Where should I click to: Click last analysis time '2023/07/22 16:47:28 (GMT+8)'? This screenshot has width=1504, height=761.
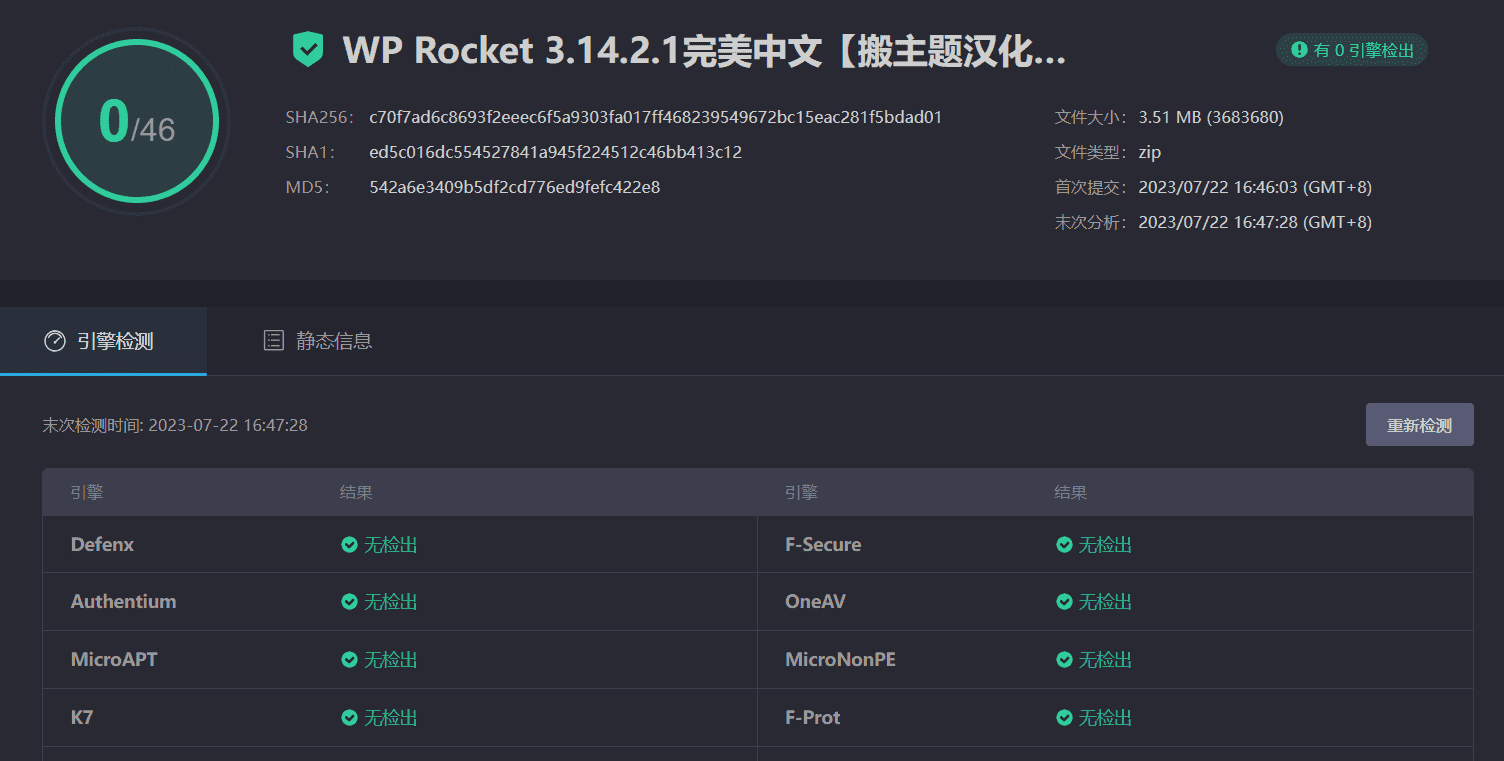[x=1255, y=222]
